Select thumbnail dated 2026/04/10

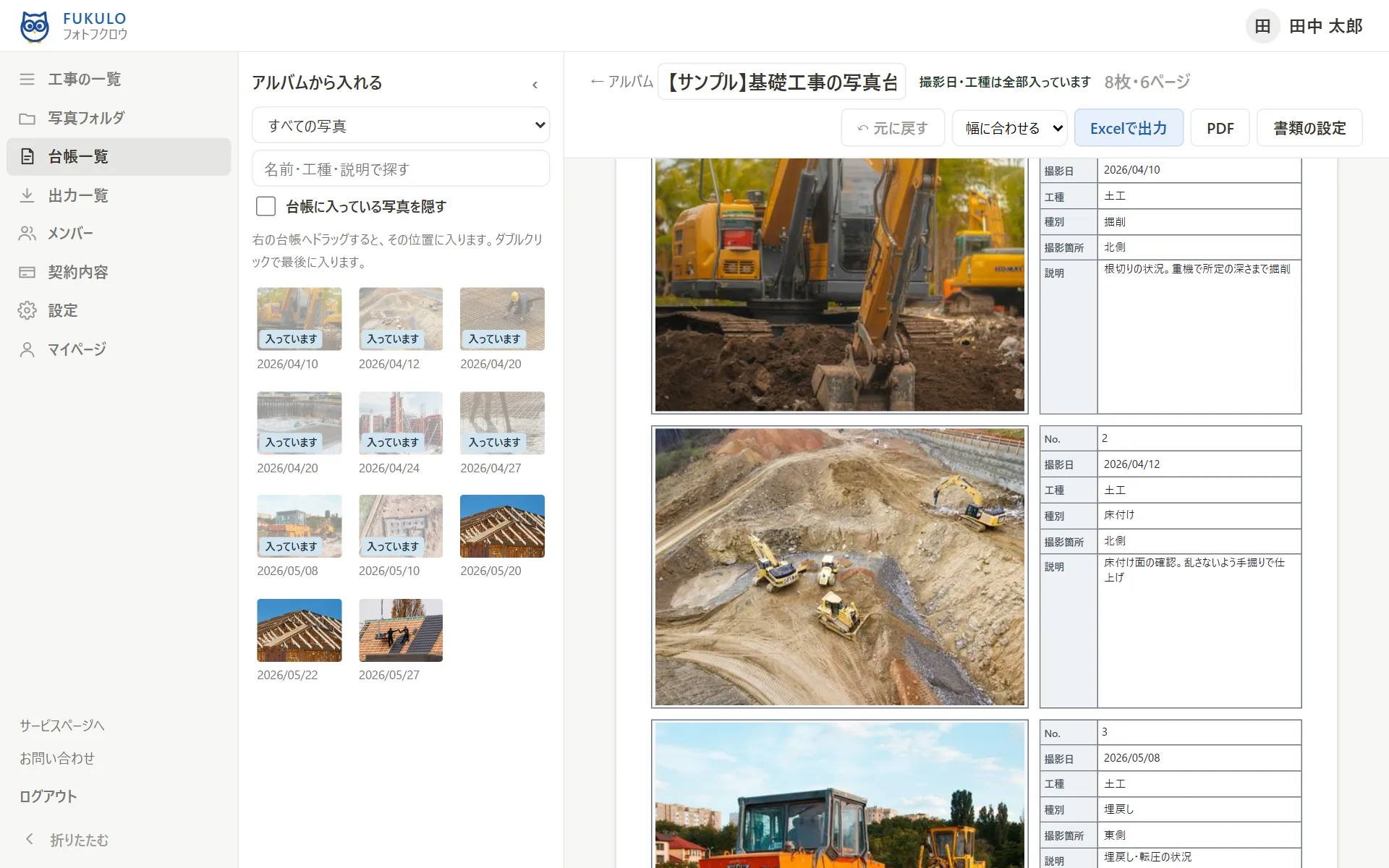(300, 319)
